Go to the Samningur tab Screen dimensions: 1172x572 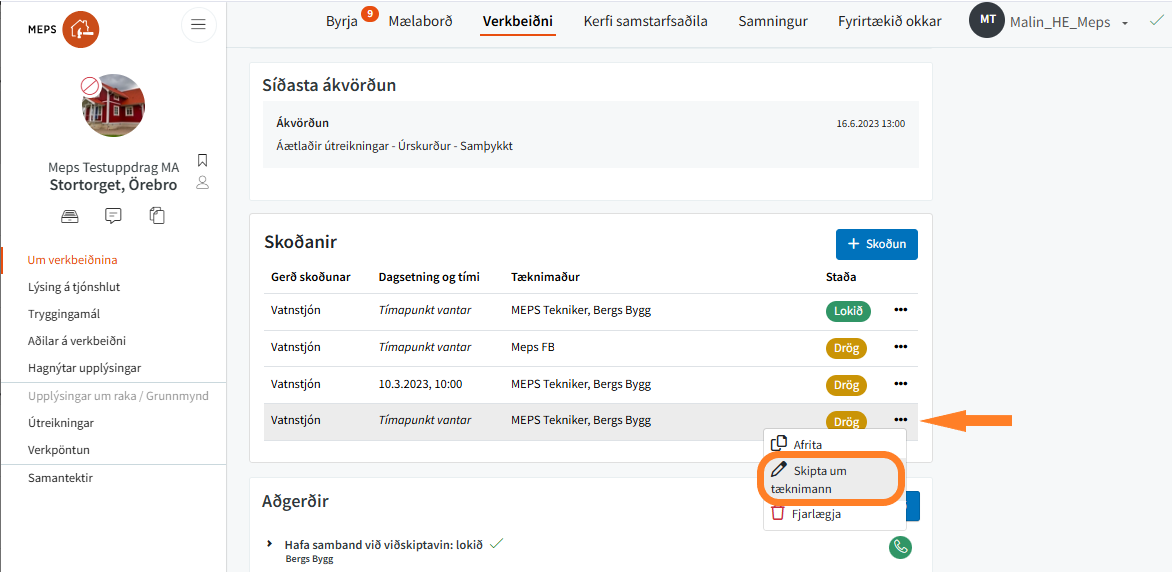point(773,21)
